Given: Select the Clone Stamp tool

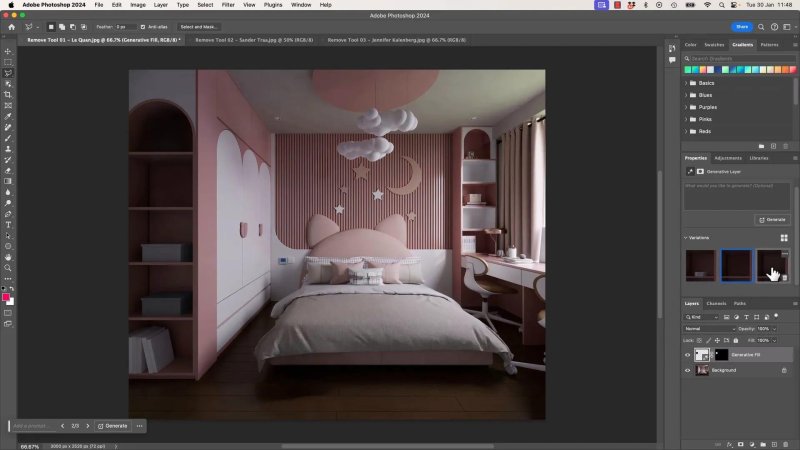Looking at the screenshot, I should pyautogui.click(x=8, y=149).
